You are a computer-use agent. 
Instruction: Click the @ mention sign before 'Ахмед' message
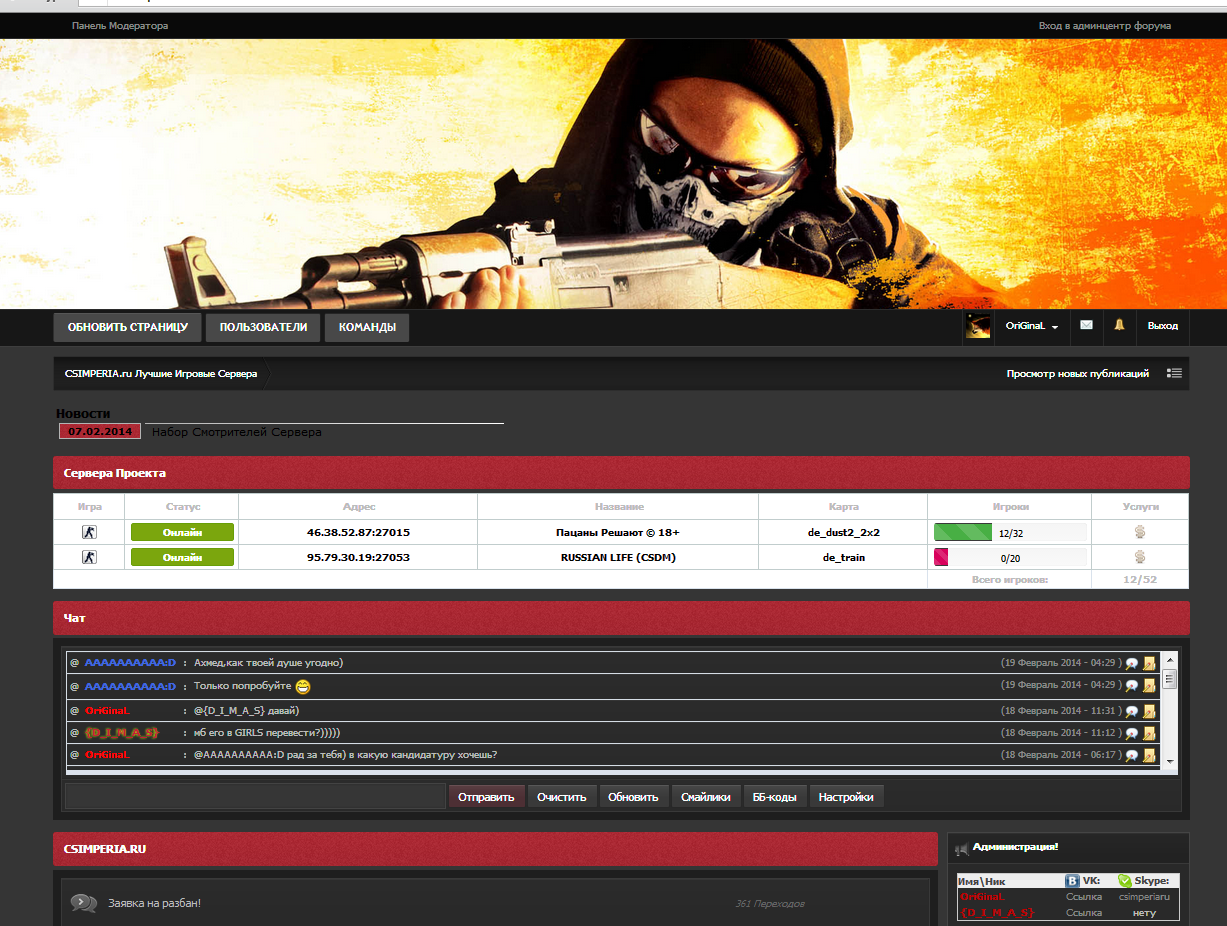[74, 662]
